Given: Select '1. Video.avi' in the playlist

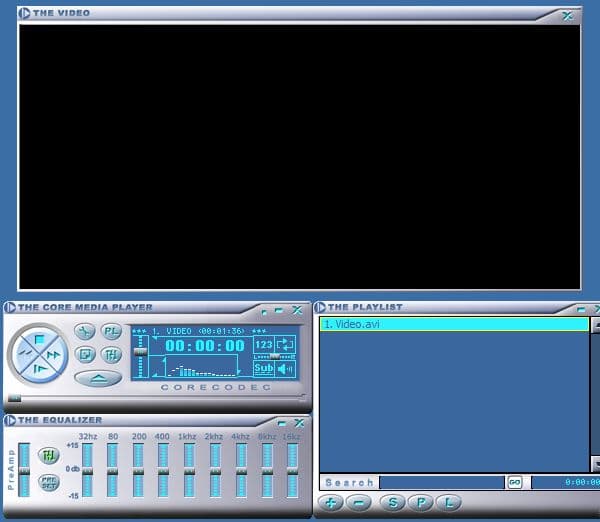Looking at the screenshot, I should click(454, 324).
